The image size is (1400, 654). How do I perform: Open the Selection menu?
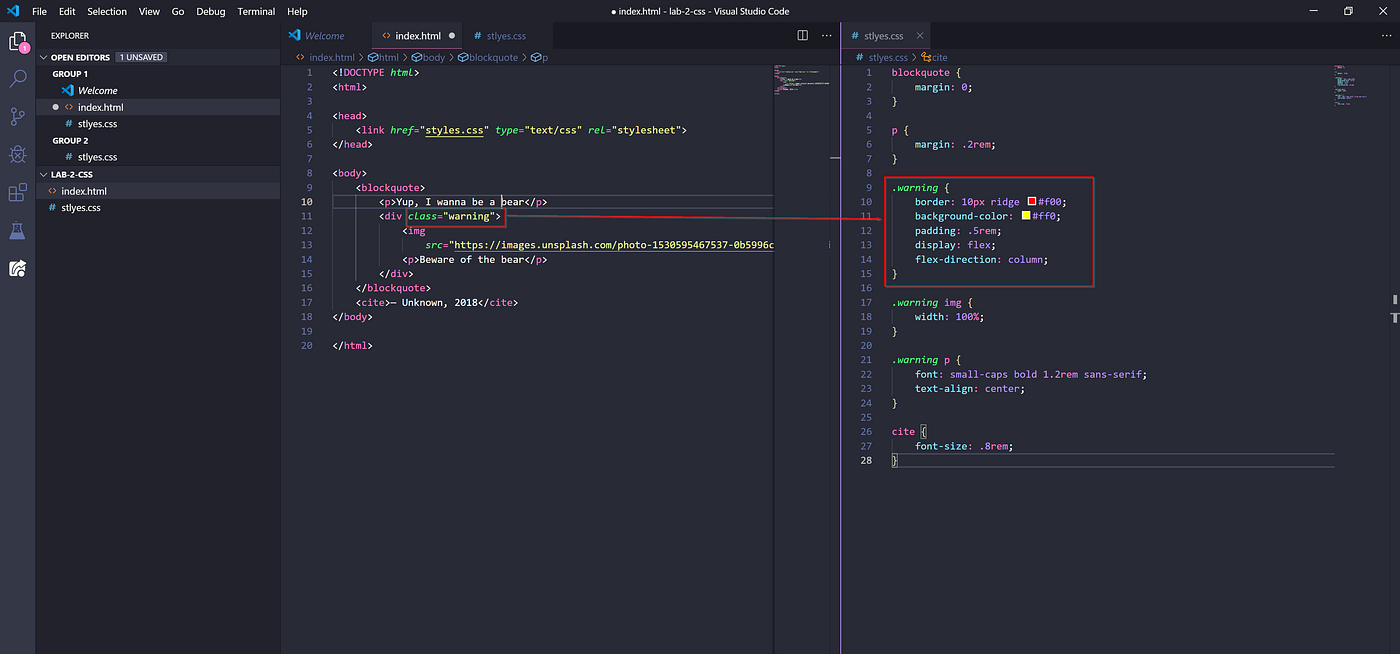(x=107, y=11)
